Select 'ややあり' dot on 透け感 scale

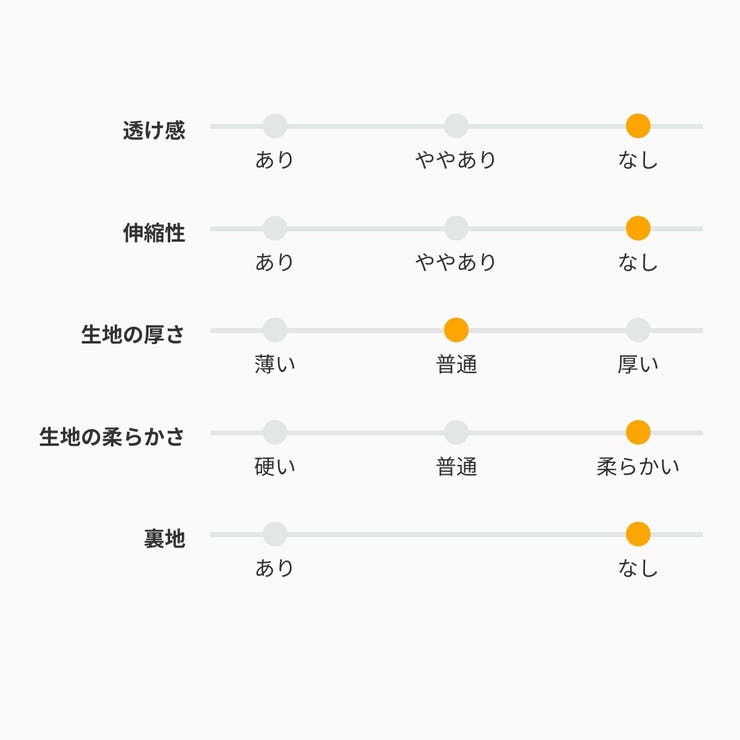point(456,126)
